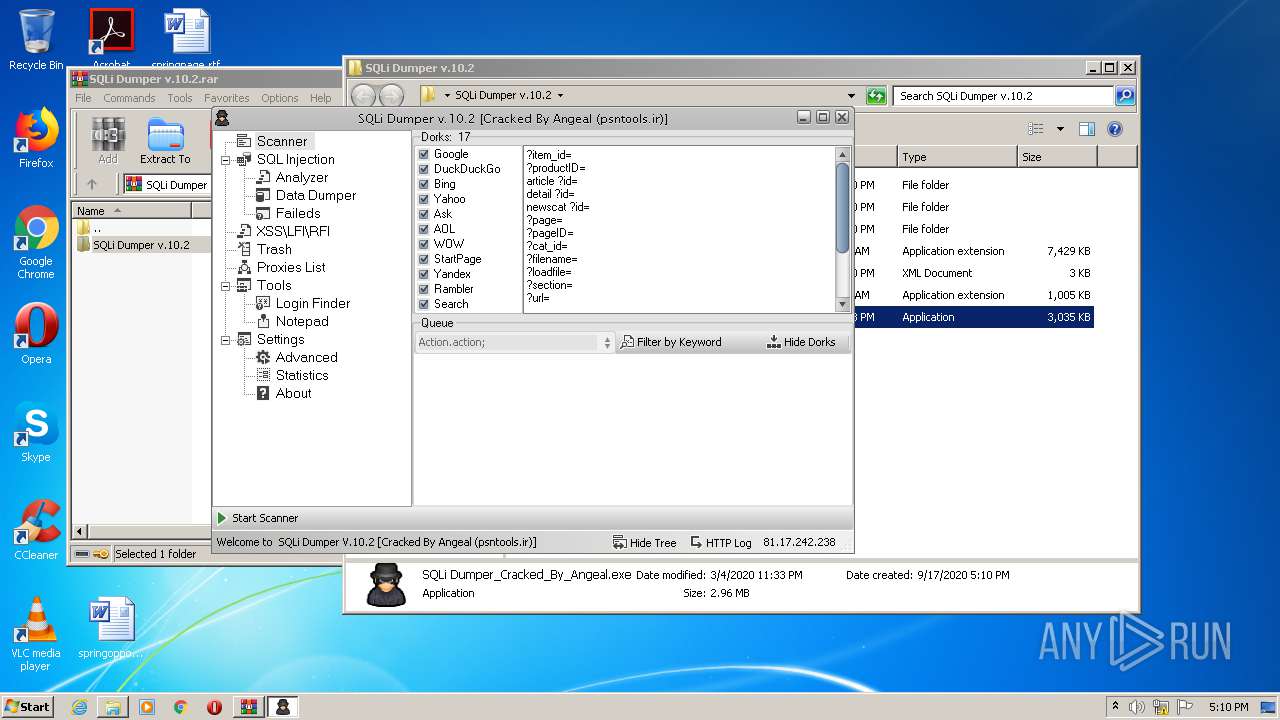The image size is (1280, 720).
Task: Open Google Chrome desktop shortcut
Action: pos(36,243)
